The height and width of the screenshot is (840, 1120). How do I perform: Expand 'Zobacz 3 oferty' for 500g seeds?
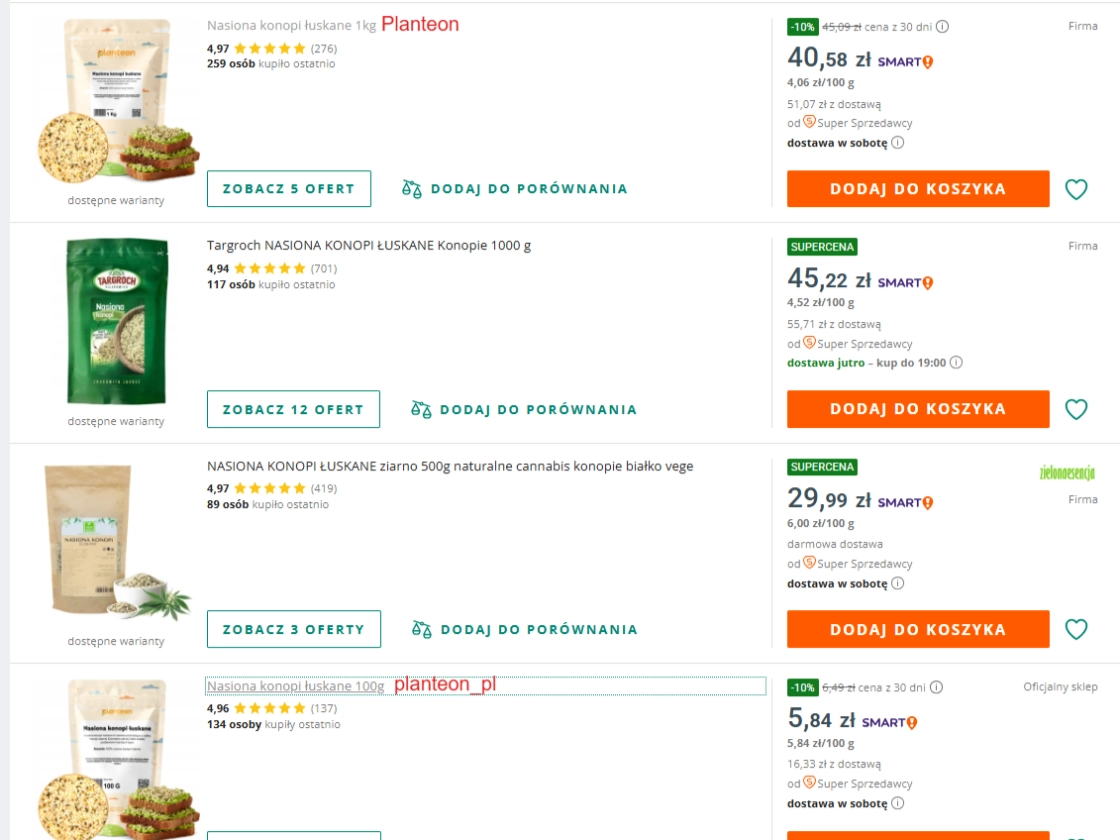click(294, 629)
